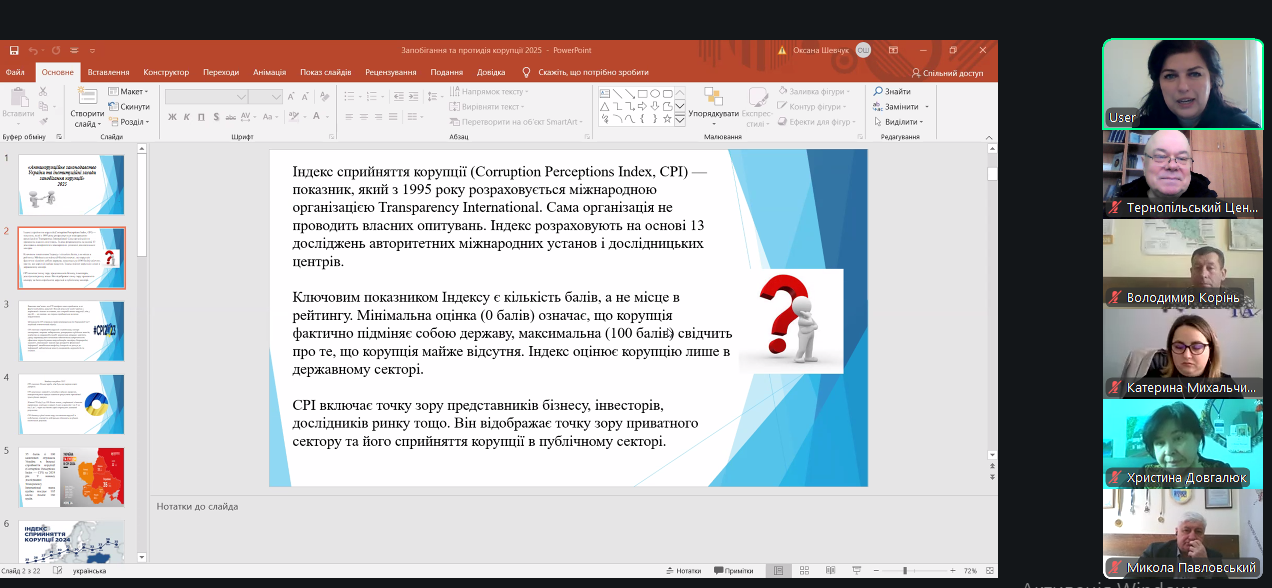1272x588 pixels.
Task: Click the Save icon in quick access toolbar
Action: tap(14, 50)
